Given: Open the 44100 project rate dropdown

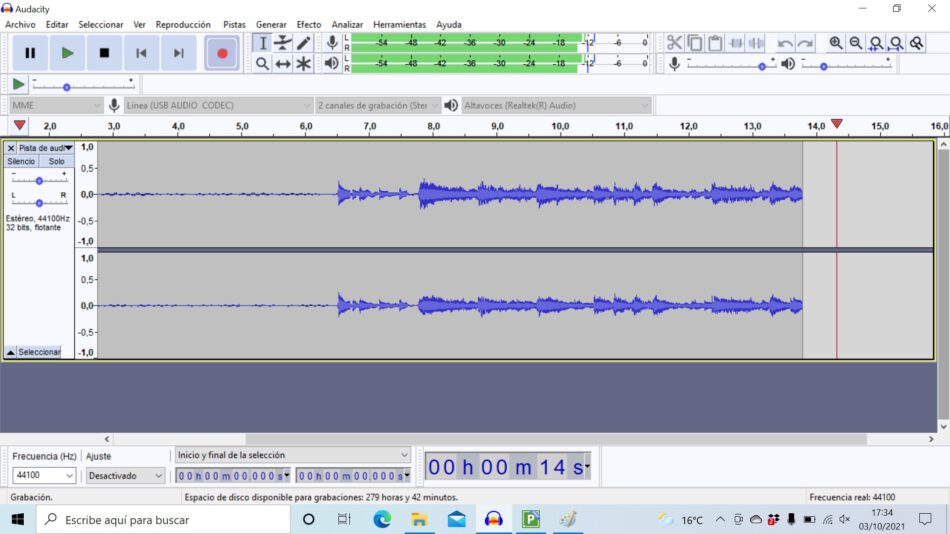Looking at the screenshot, I should click(x=44, y=475).
